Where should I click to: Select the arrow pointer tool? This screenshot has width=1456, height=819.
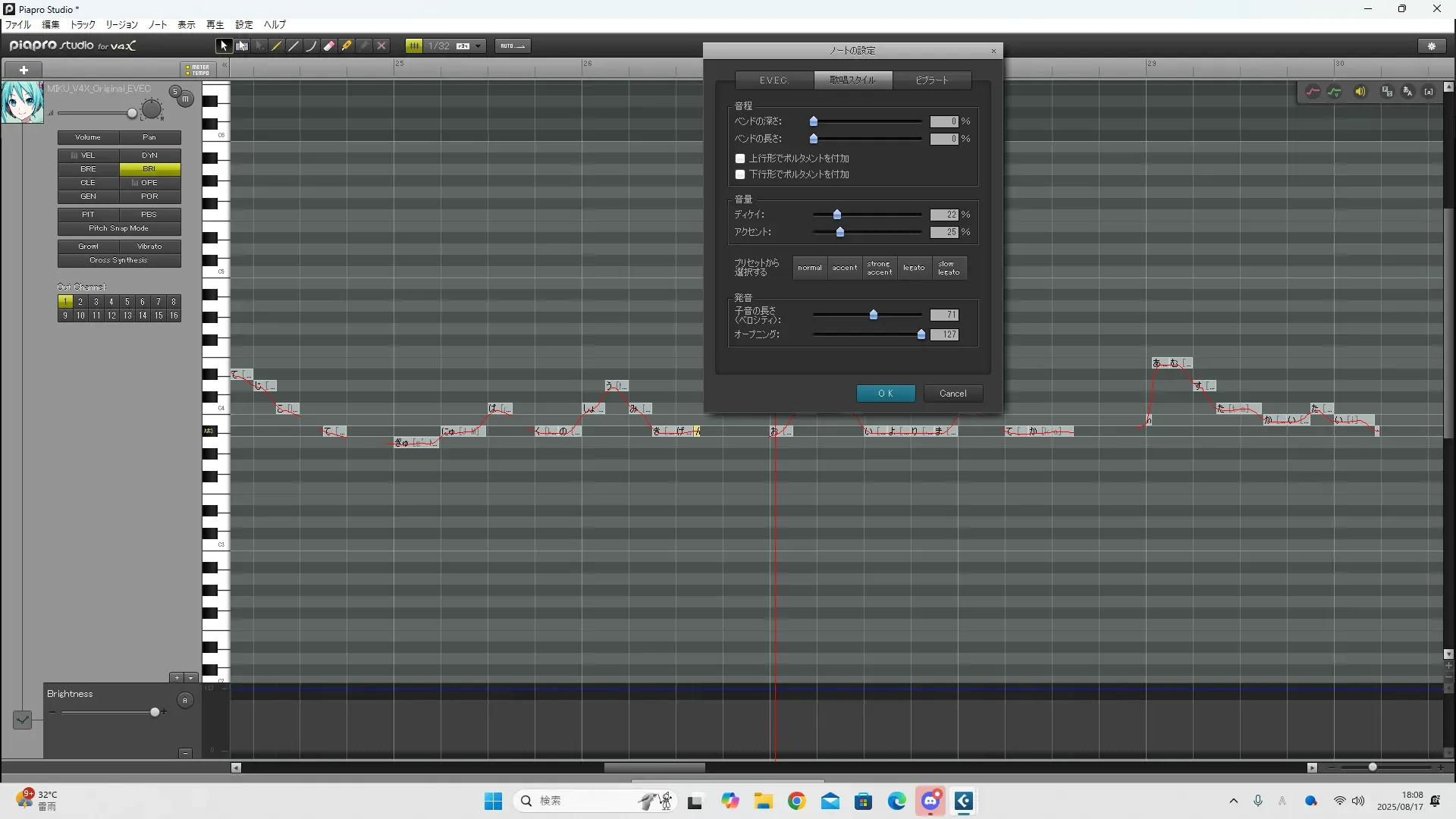tap(224, 46)
